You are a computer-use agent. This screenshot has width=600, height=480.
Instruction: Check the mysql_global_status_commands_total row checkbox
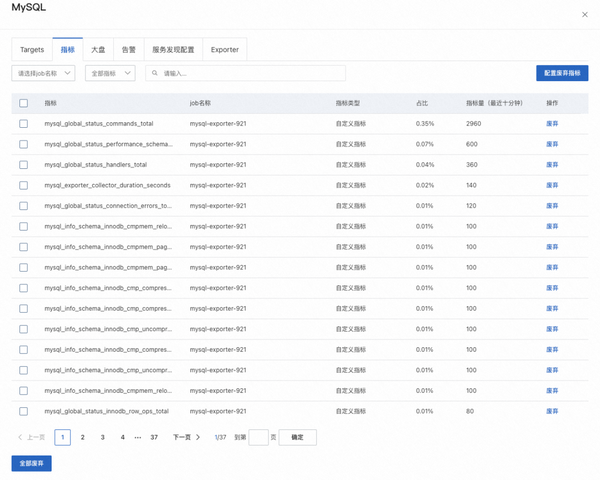click(23, 124)
